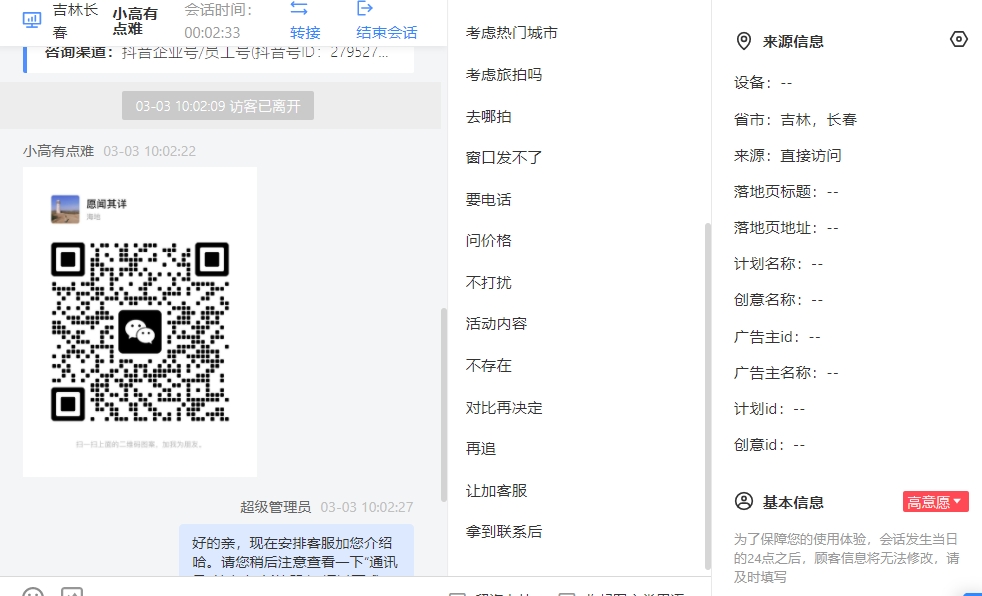Click the 咨询渠道 channel info line
Viewport: 982px width, 596px height.
click(x=217, y=53)
